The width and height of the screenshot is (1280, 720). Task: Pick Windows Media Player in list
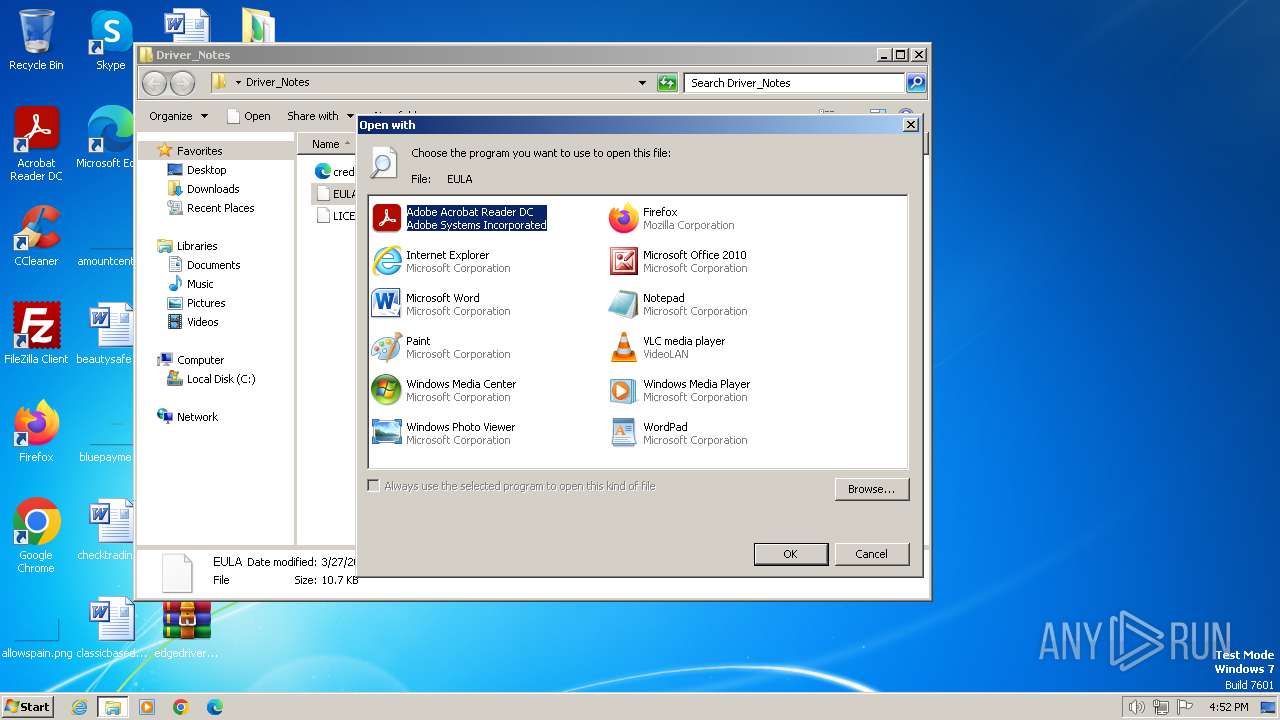[x=680, y=390]
